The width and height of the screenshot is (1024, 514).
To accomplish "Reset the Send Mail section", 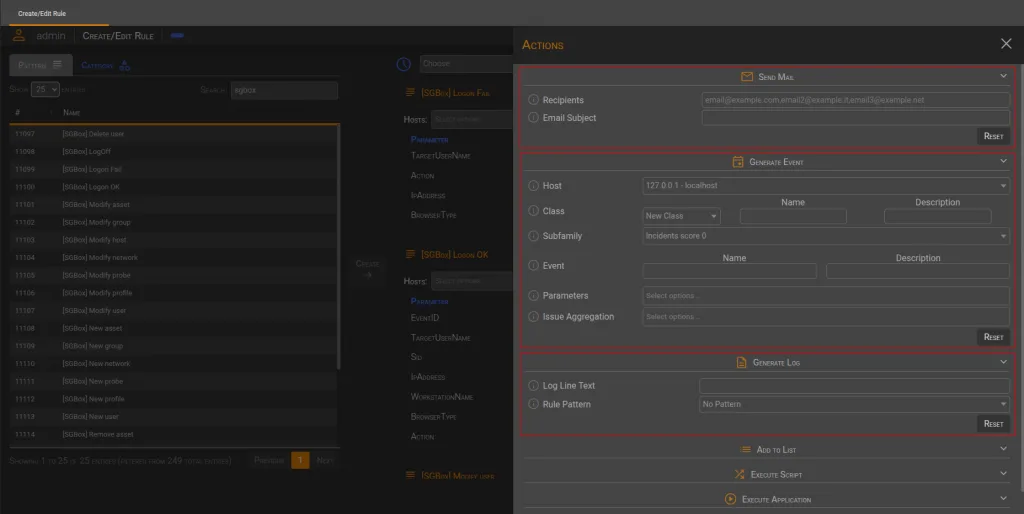I will pos(993,137).
